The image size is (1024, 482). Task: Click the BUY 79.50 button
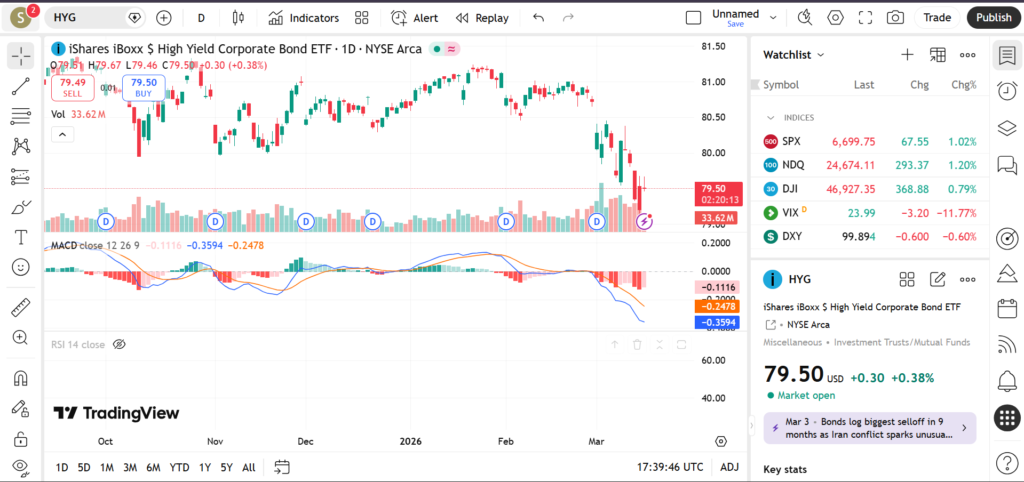(143, 88)
